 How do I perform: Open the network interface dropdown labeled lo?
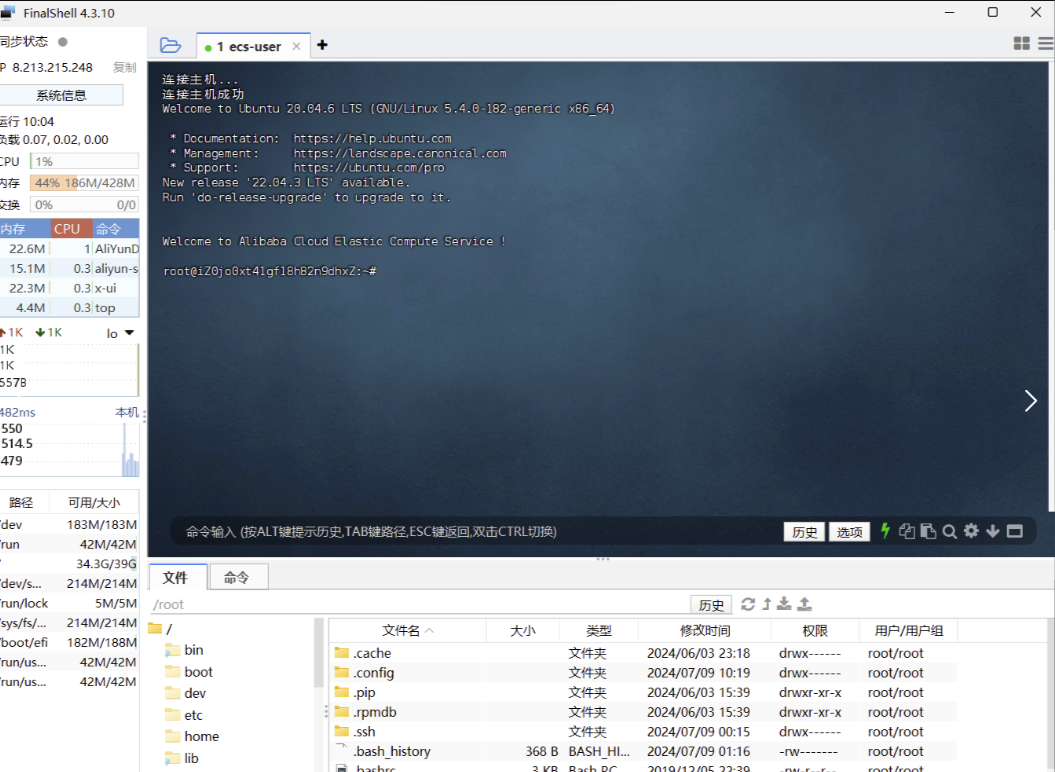120,333
